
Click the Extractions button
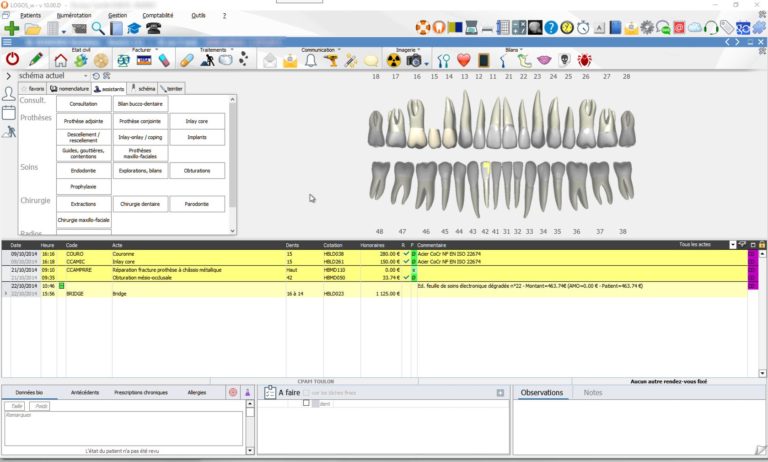click(x=83, y=204)
